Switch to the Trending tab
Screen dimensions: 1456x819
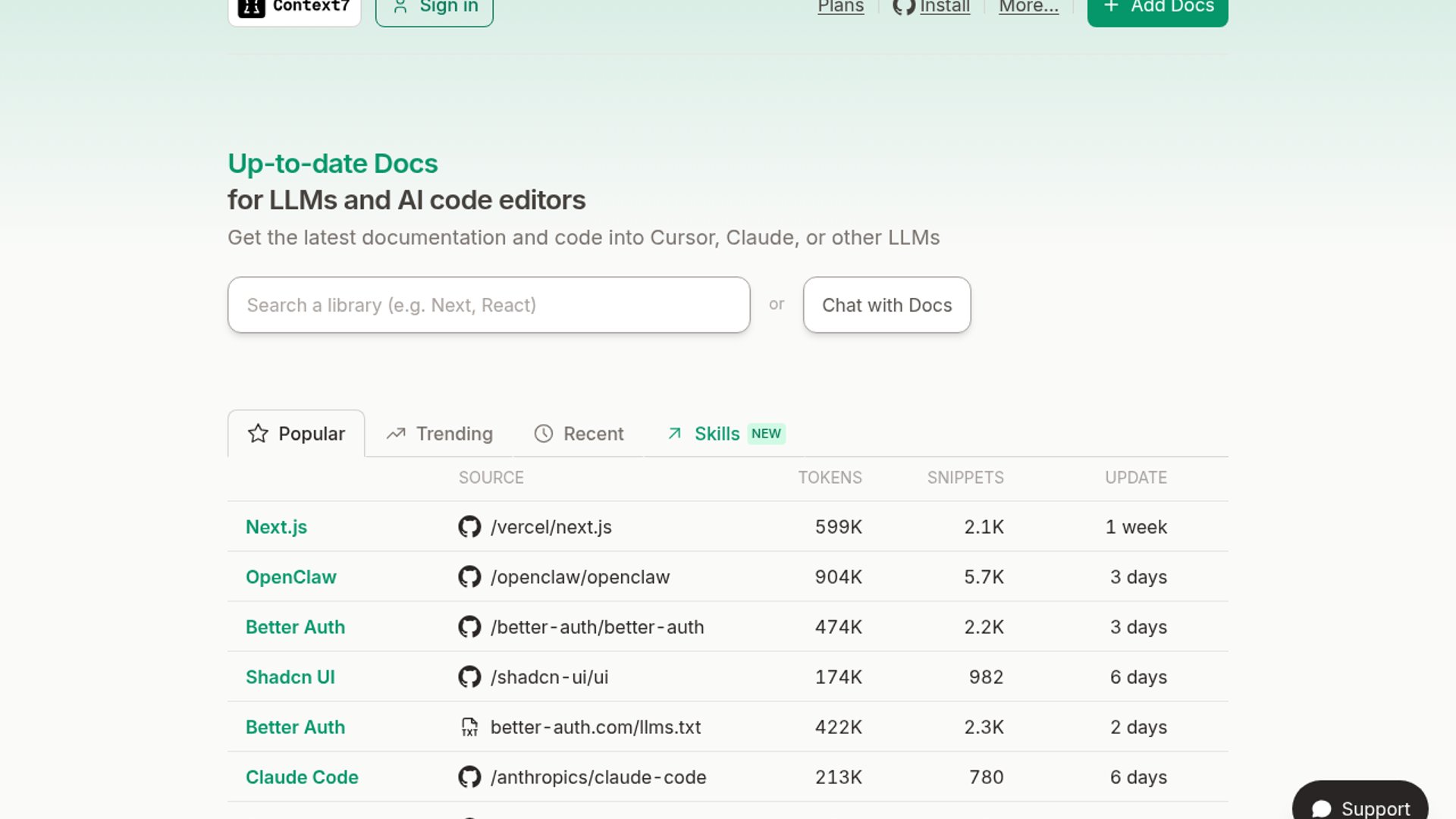439,434
